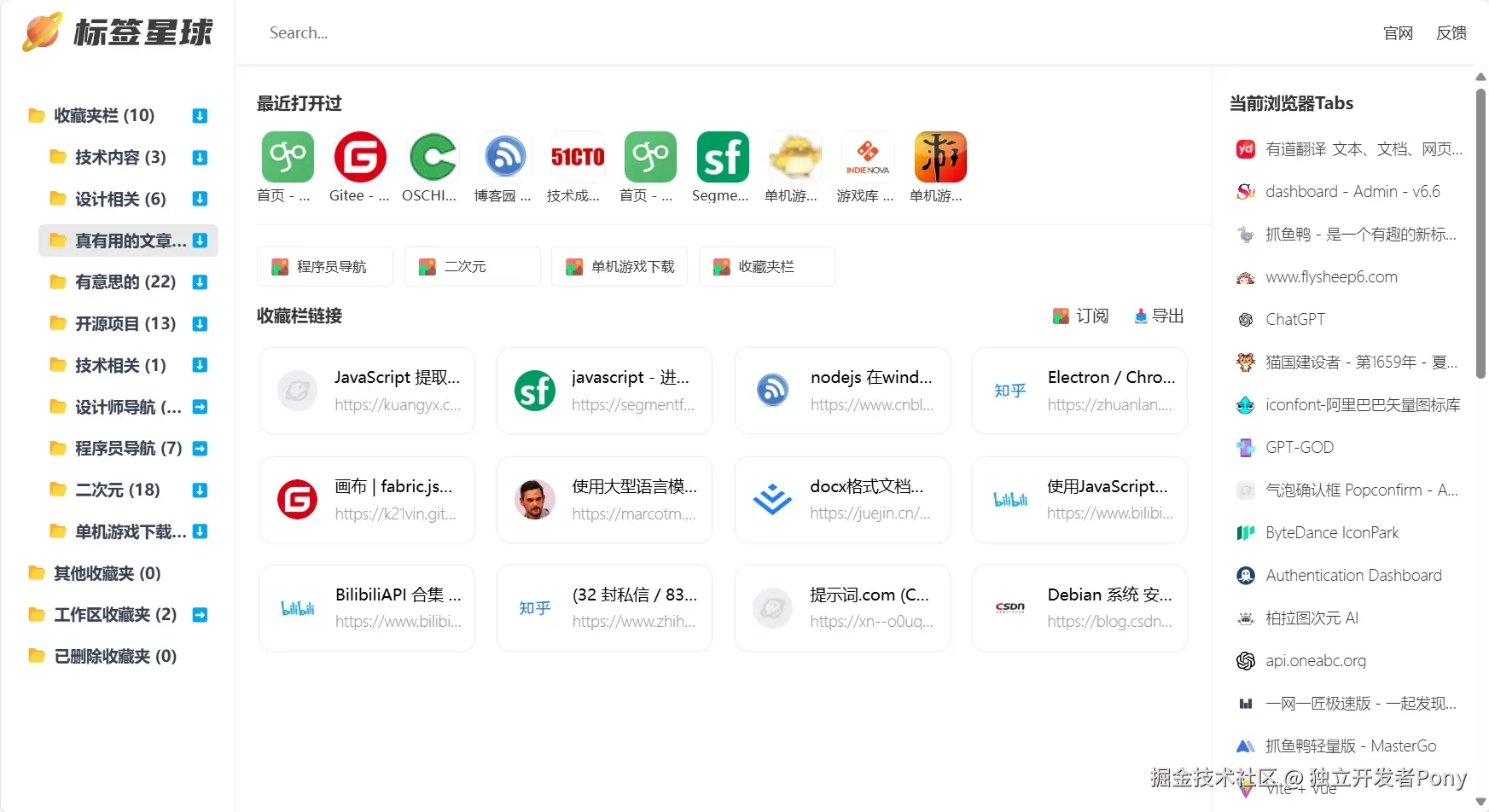This screenshot has width=1489, height=812.
Task: Expand the 程序员导航 (7) folder arrow
Action: point(200,449)
